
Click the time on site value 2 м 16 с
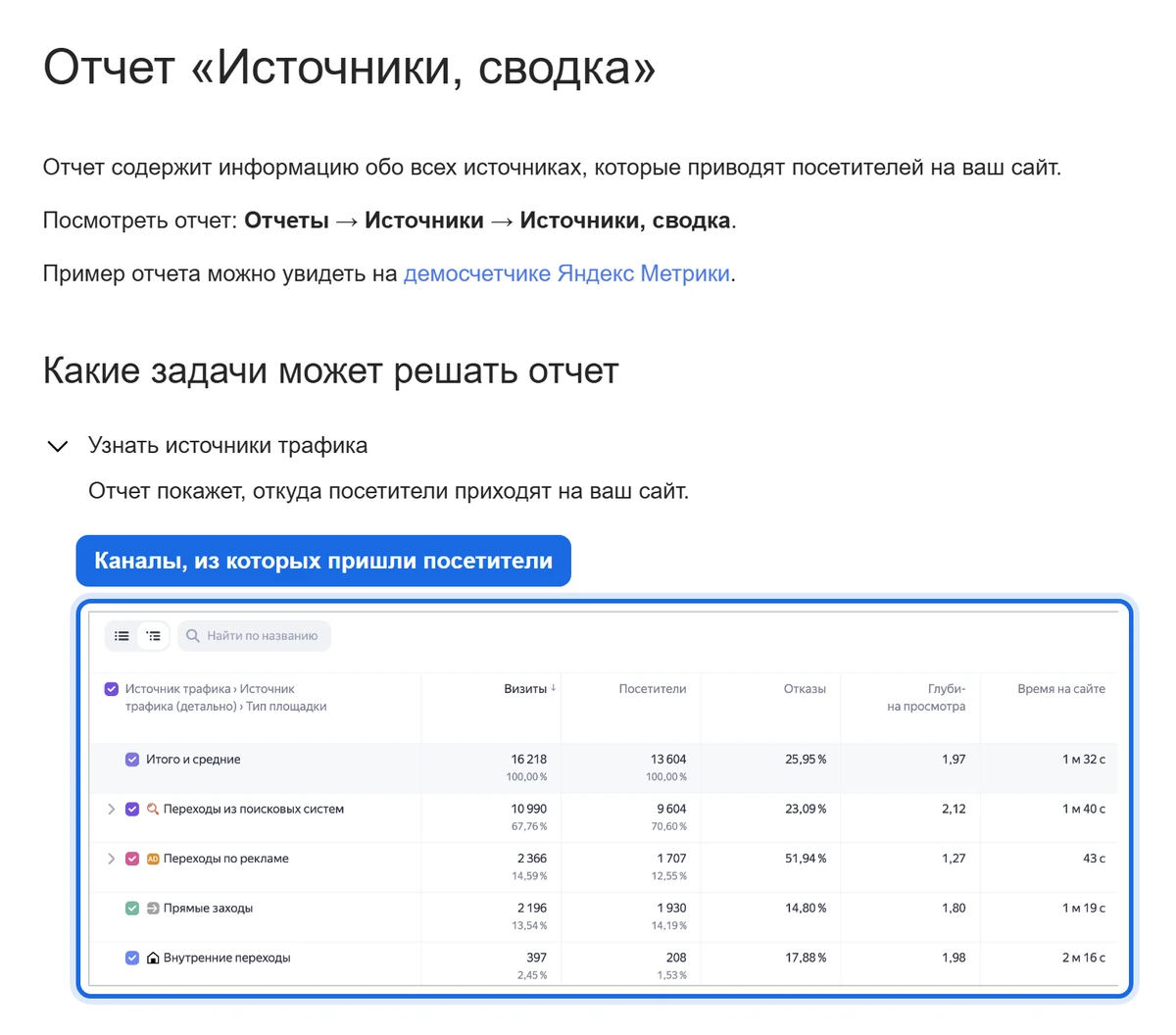[x=1084, y=958]
